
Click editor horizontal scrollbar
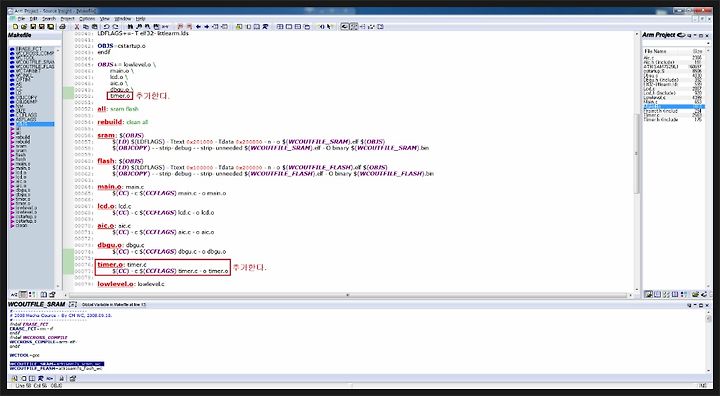pyautogui.click(x=348, y=295)
